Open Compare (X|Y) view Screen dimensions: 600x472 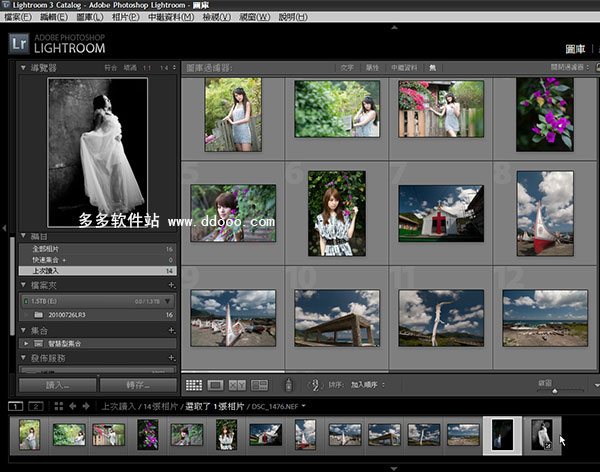237,385
